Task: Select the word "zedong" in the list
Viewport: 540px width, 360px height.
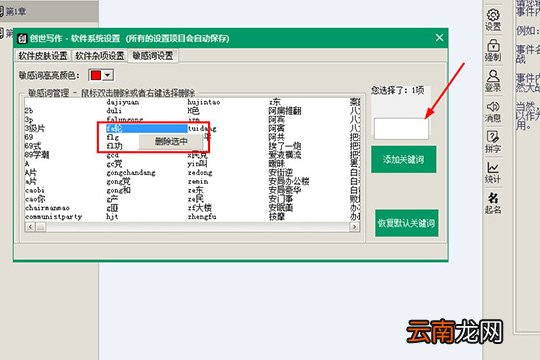Action: (x=200, y=173)
